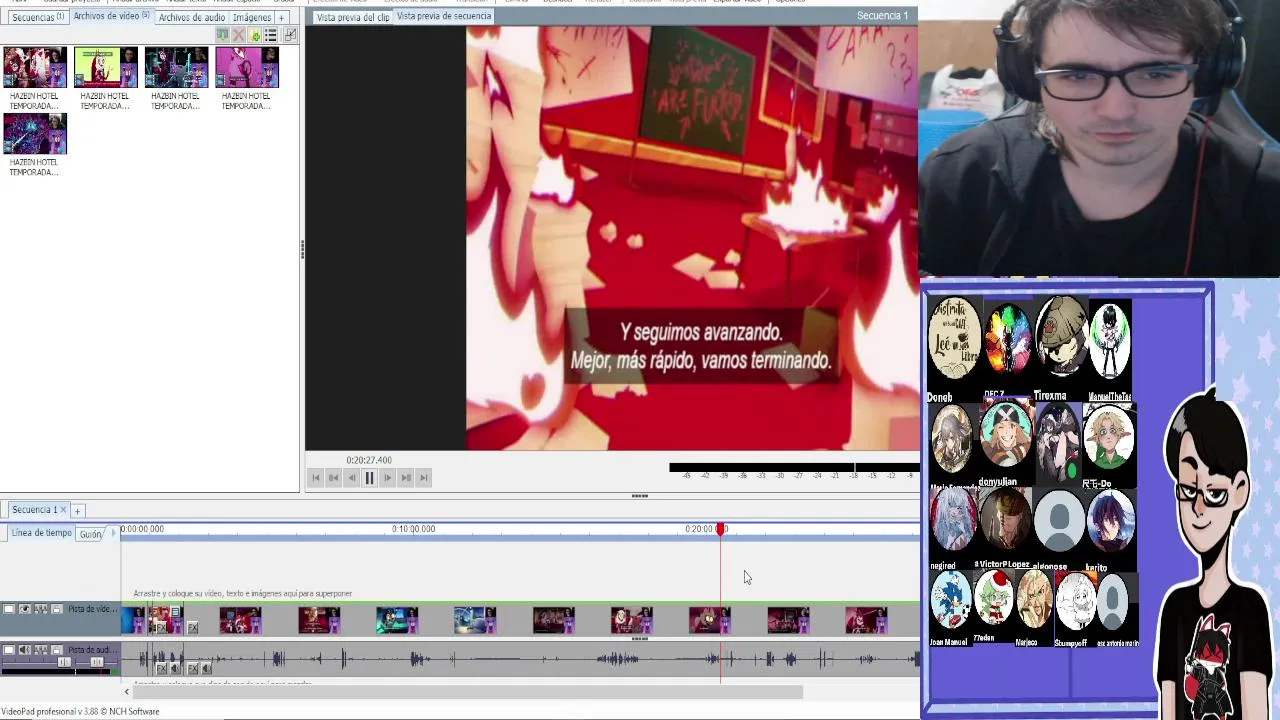
Task: Delete selected file with red X icon
Action: pos(238,35)
